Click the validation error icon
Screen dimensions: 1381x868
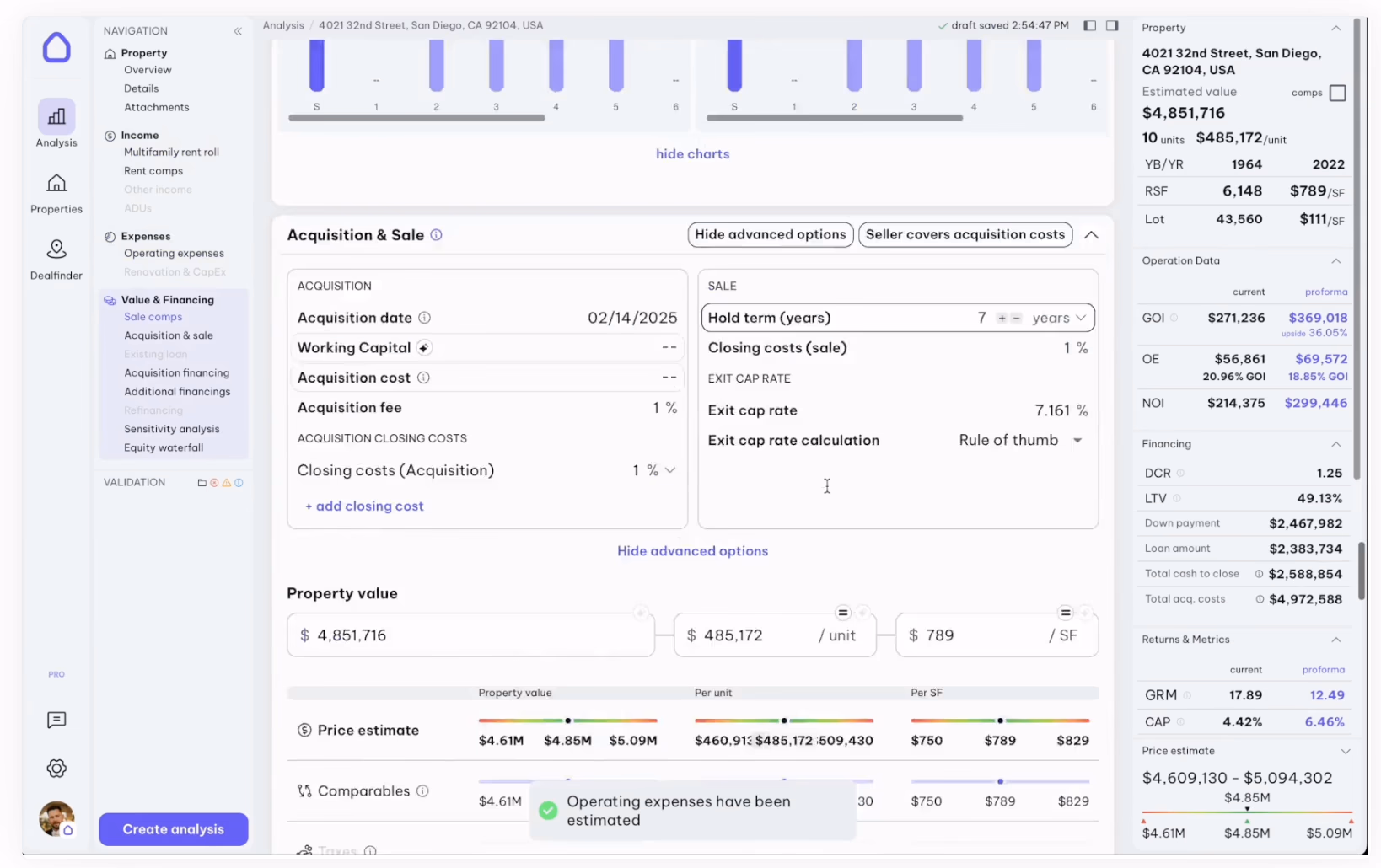pos(214,483)
